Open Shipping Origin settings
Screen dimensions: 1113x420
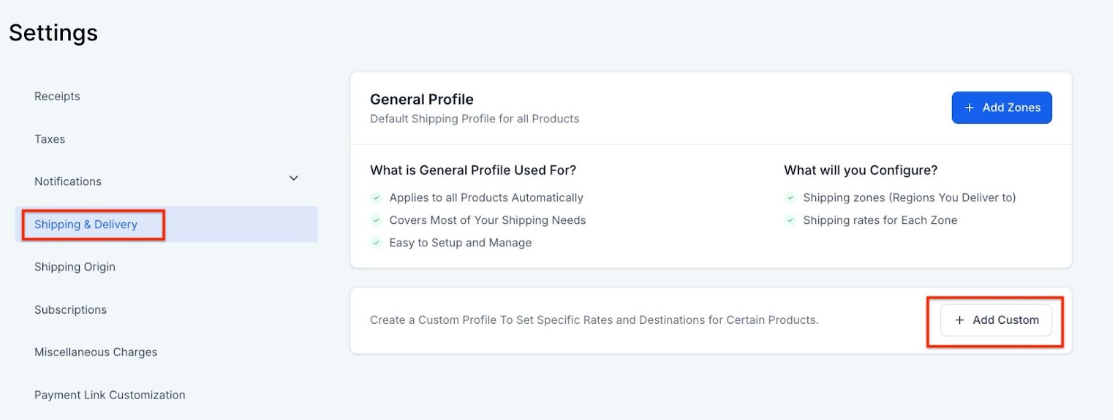pos(75,267)
